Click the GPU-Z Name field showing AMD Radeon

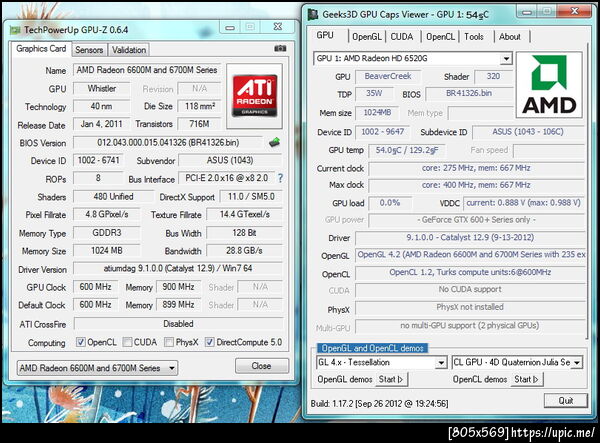[147, 70]
